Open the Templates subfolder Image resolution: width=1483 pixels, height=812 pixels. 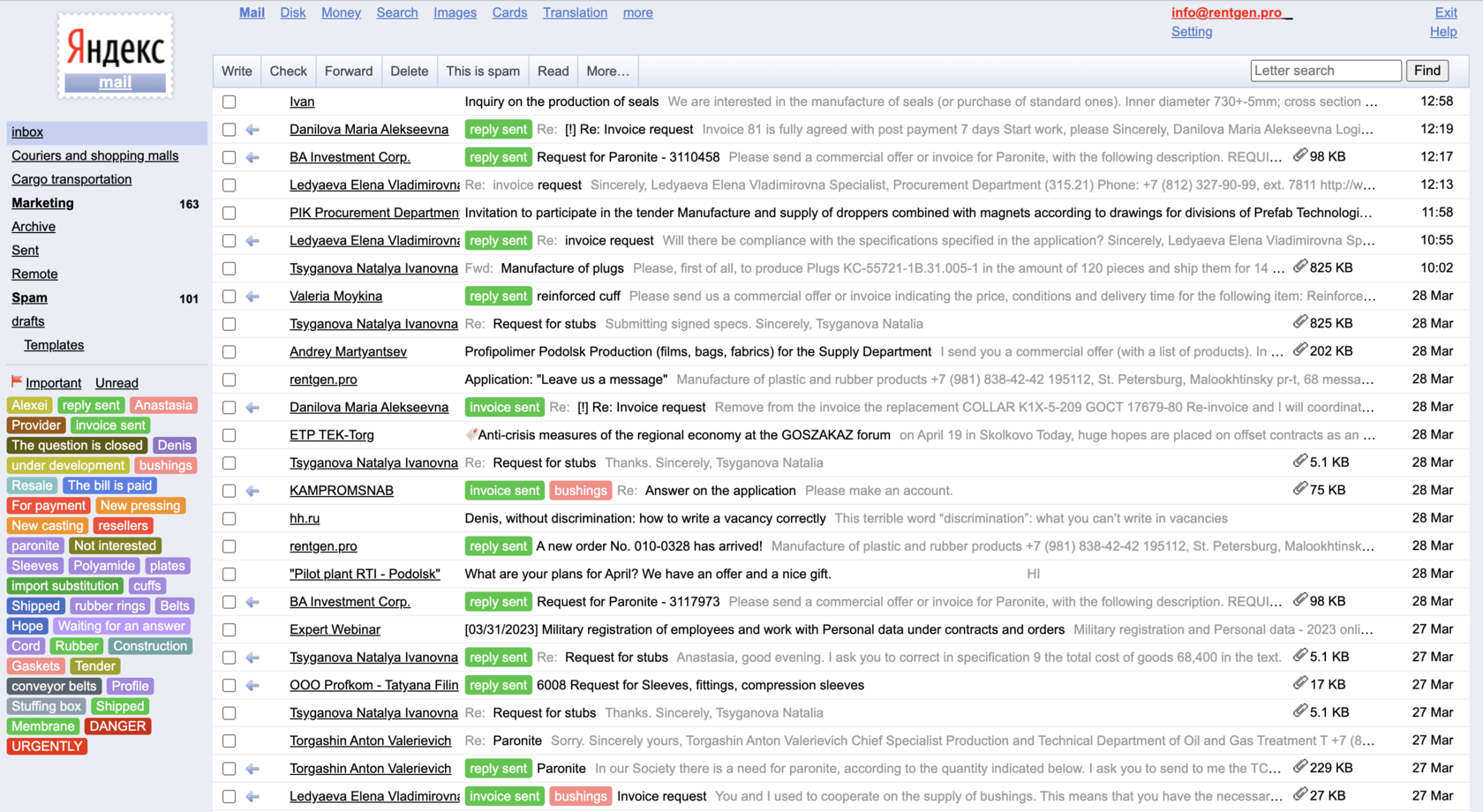[54, 345]
